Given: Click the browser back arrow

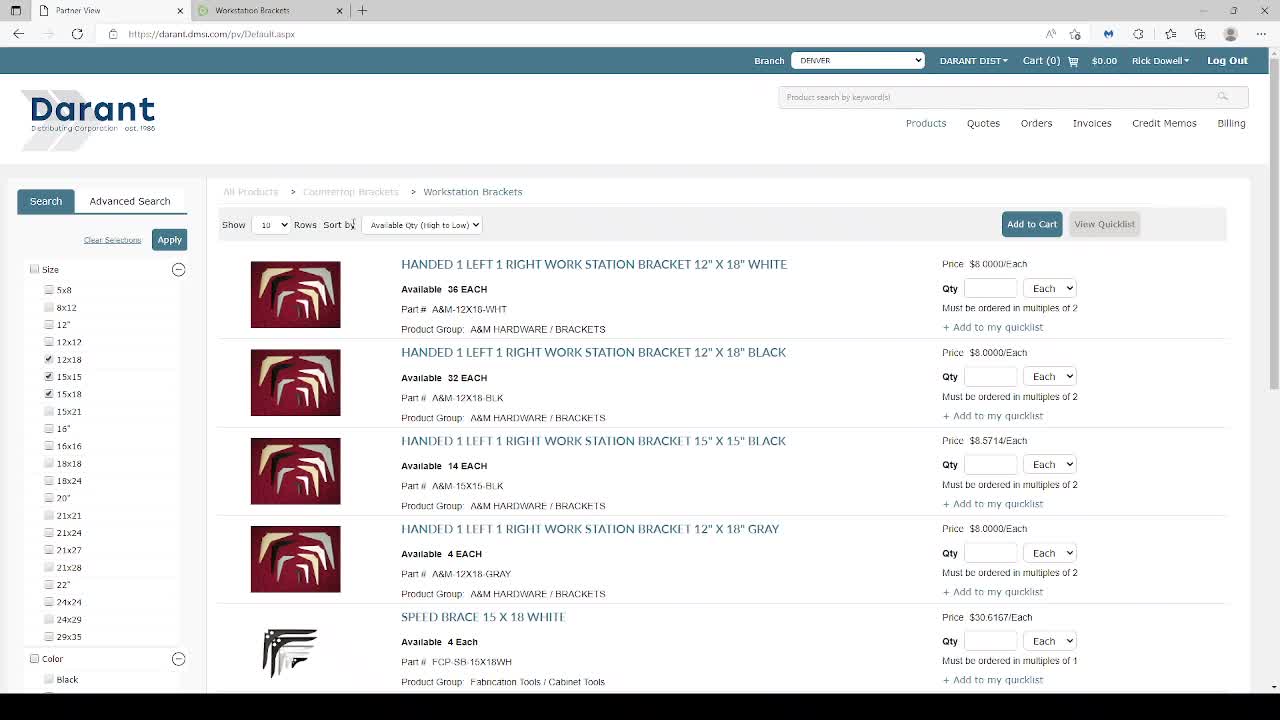Looking at the screenshot, I should (x=18, y=34).
